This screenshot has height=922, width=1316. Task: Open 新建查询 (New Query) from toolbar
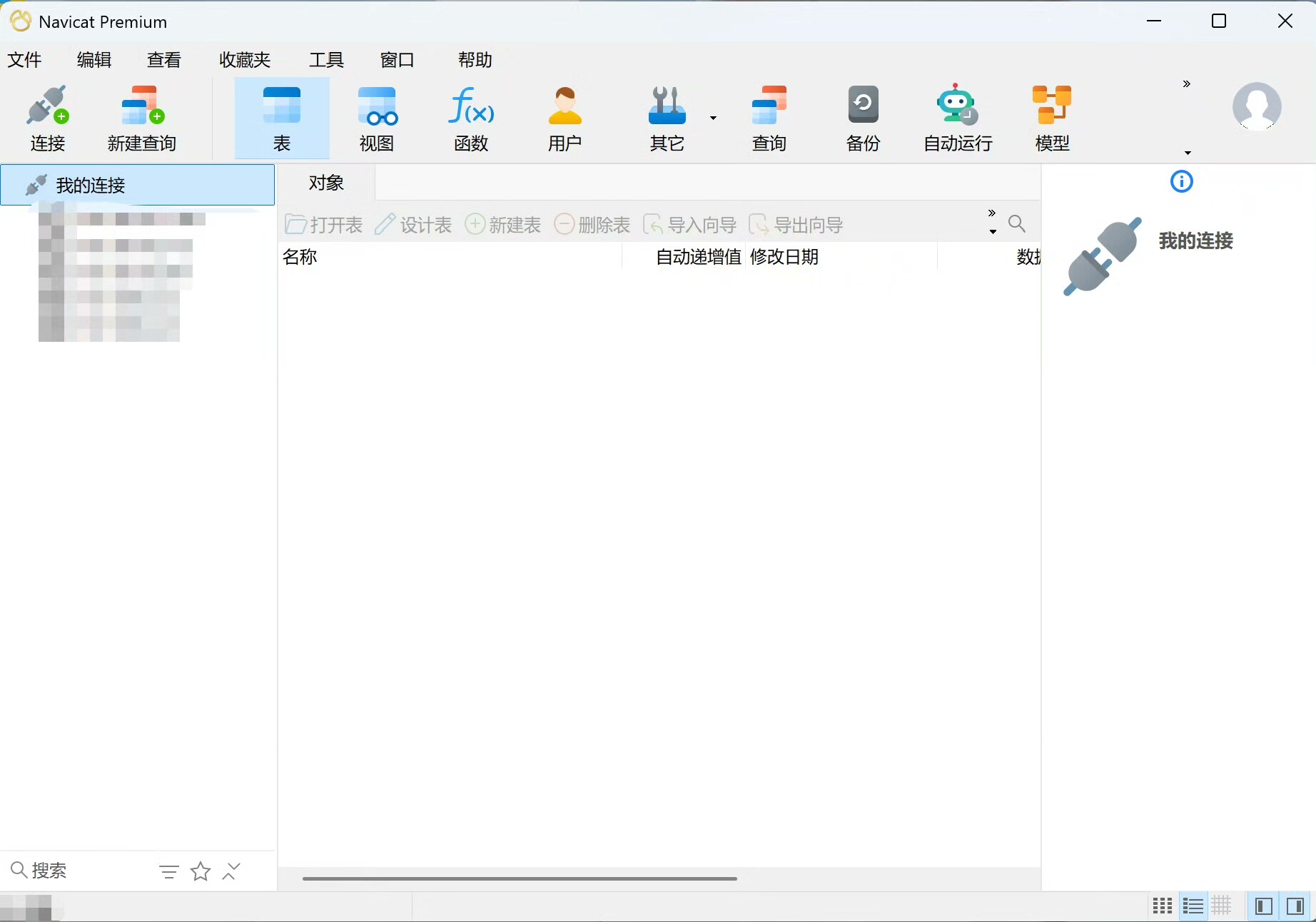tap(142, 118)
